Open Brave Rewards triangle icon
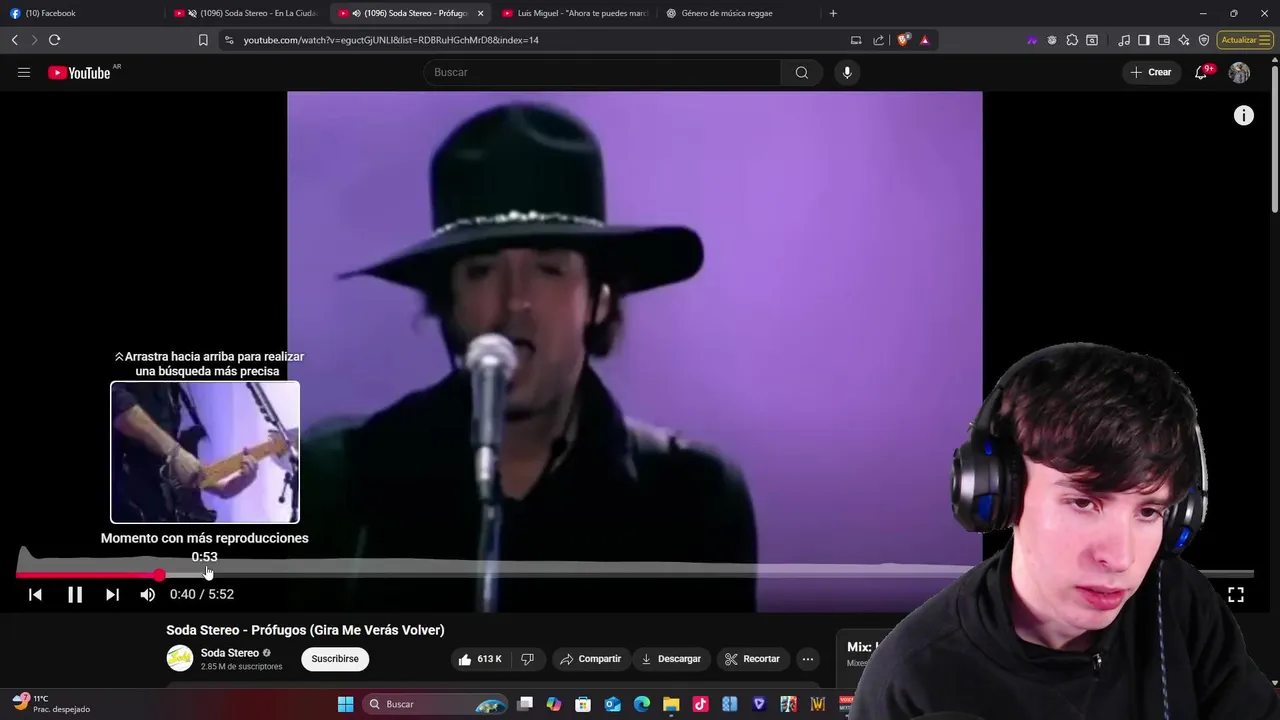Viewport: 1280px width, 720px height. pos(924,40)
